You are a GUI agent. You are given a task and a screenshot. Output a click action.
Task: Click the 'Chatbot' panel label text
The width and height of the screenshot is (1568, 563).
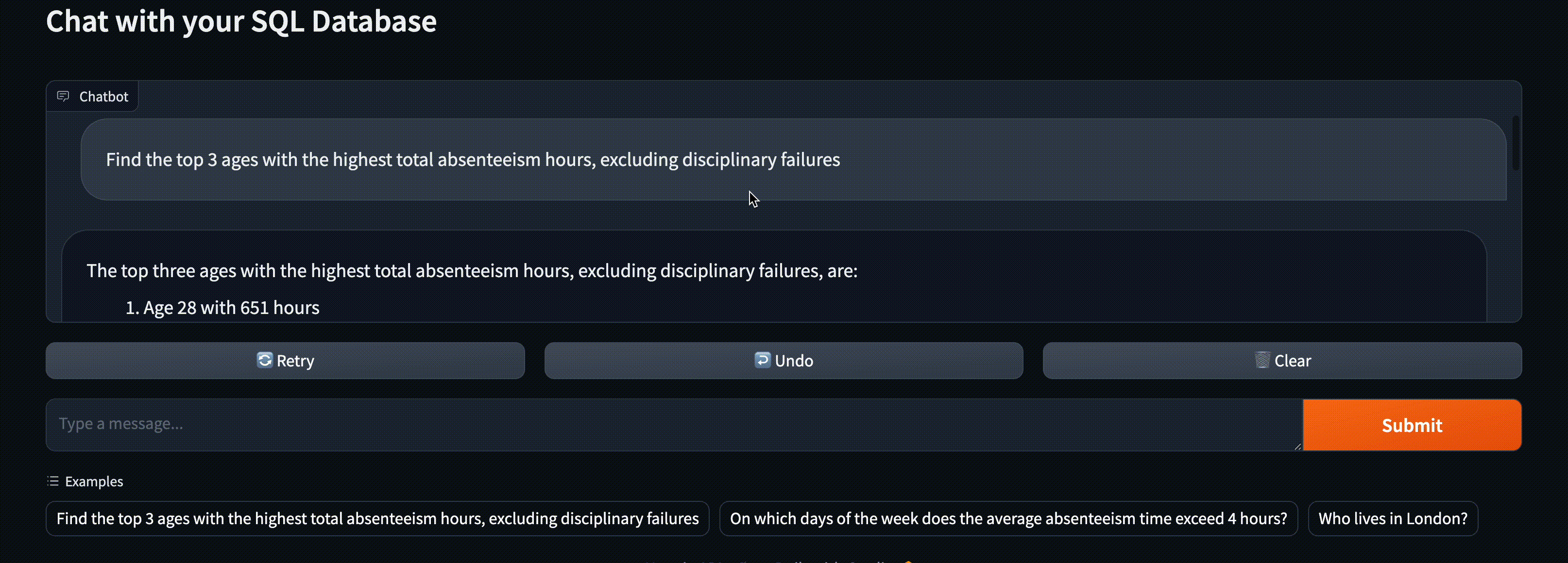[x=103, y=96]
